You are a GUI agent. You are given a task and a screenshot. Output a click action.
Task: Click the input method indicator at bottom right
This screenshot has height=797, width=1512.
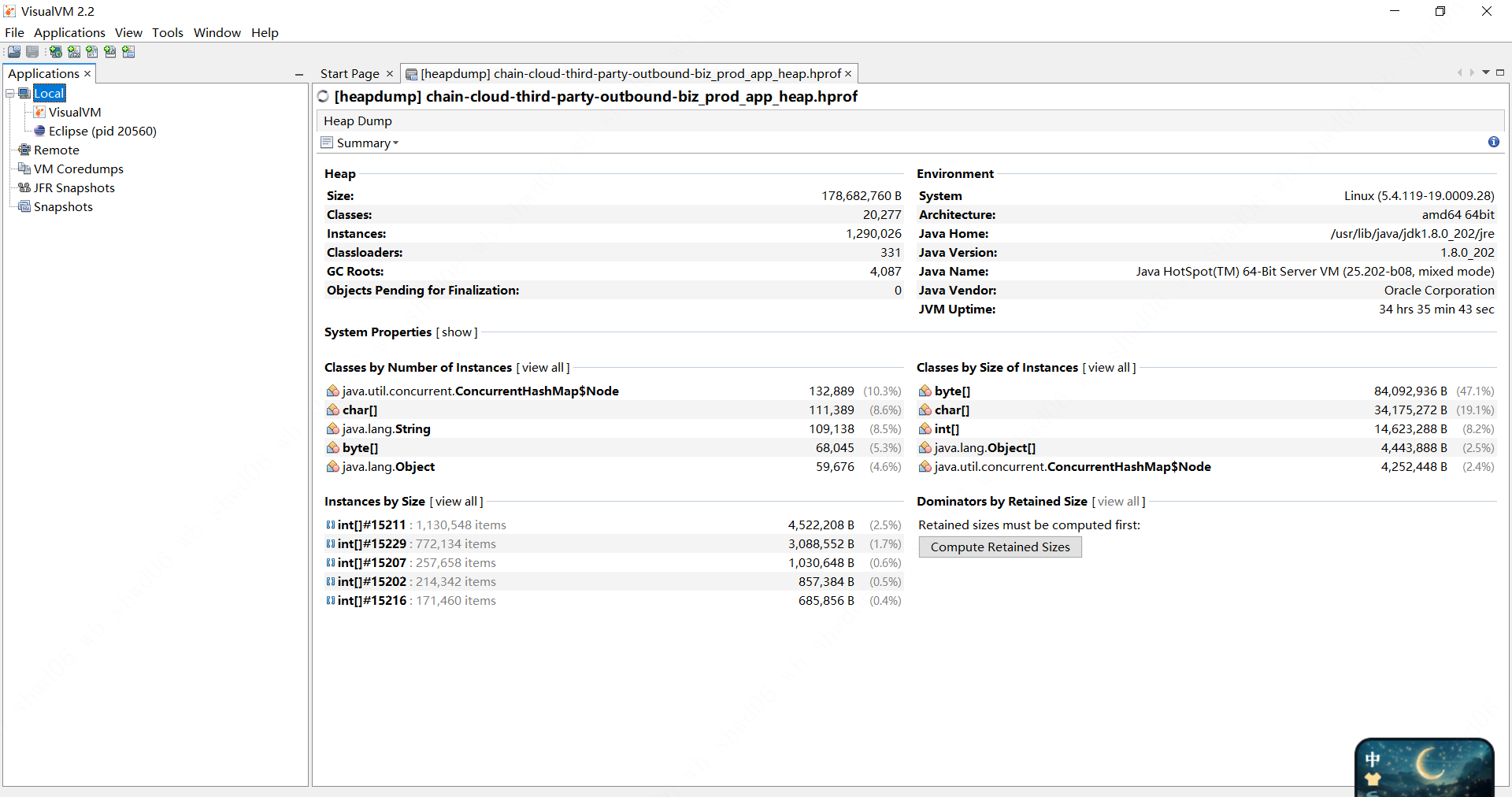click(x=1373, y=759)
